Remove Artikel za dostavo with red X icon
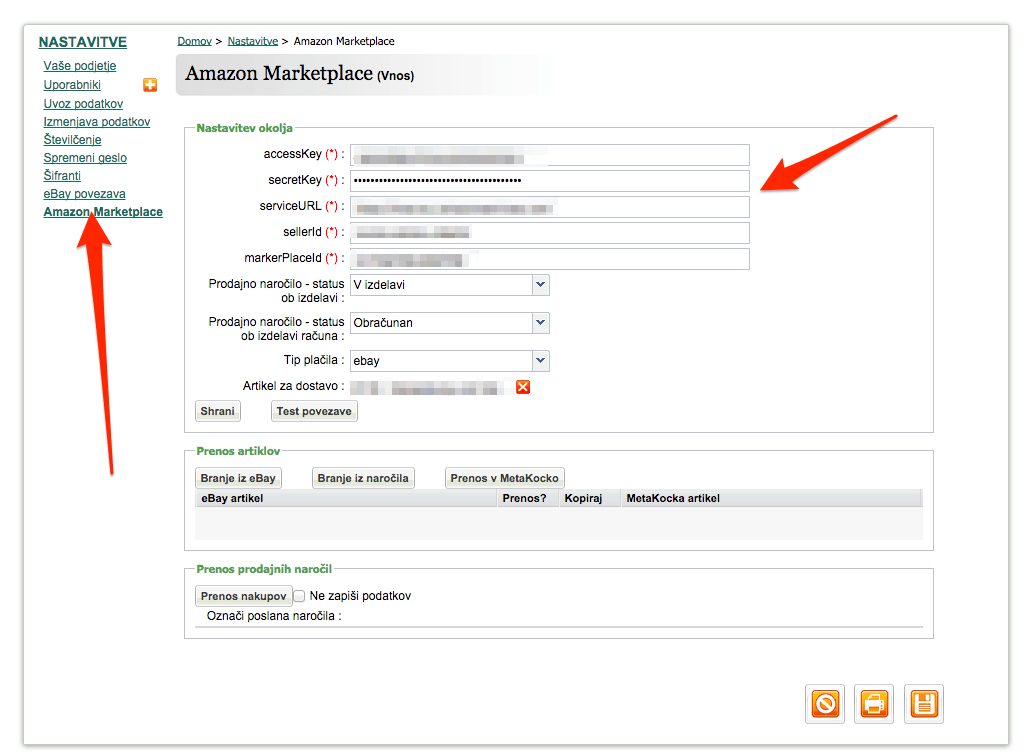Viewport: 1029px width, 755px height. [523, 387]
